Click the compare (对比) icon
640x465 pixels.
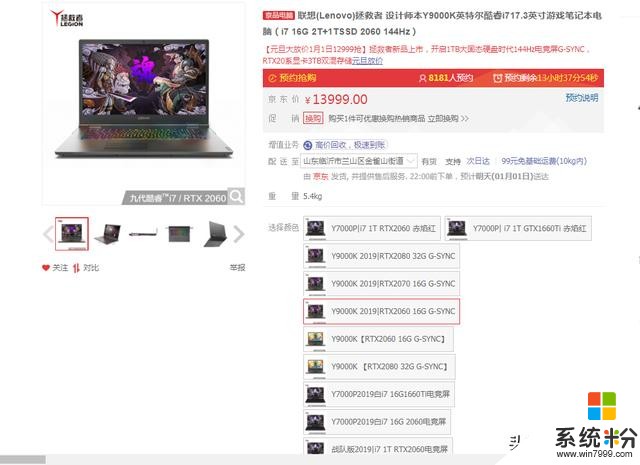[76, 268]
